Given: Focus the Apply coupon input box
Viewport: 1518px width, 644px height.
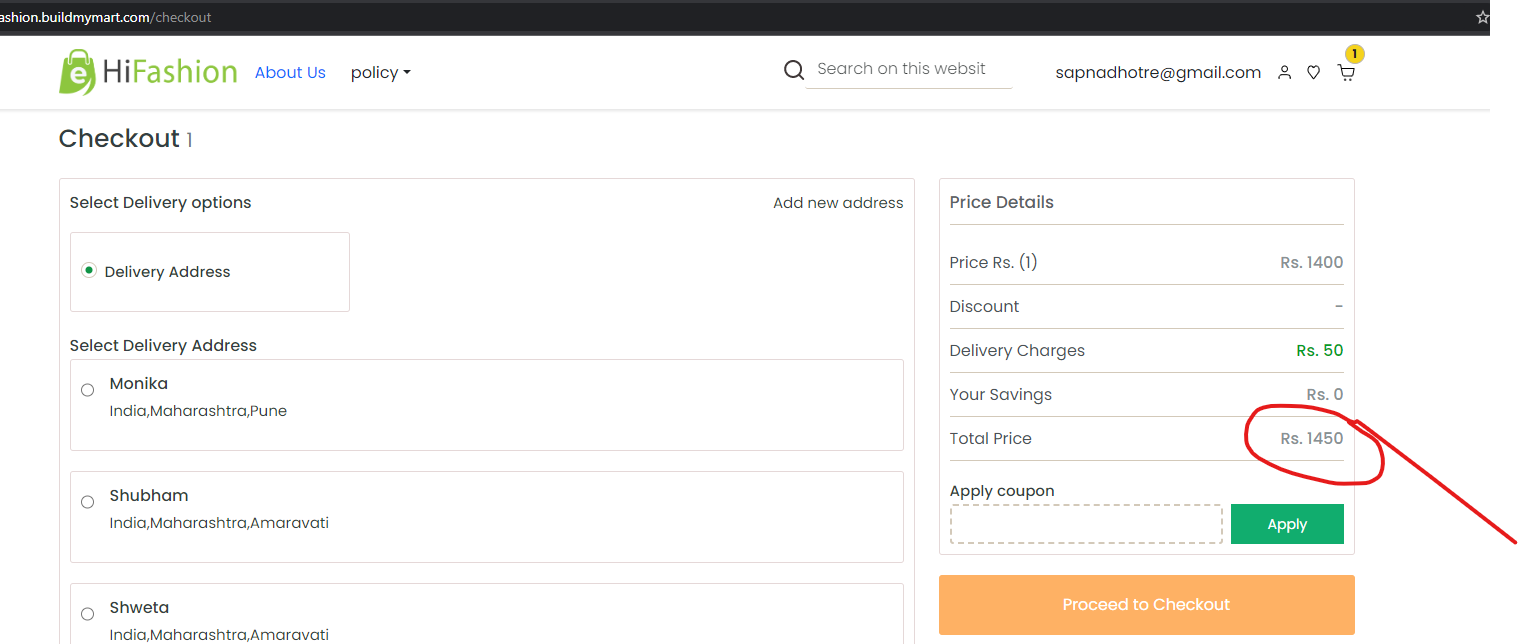Looking at the screenshot, I should click(1086, 524).
